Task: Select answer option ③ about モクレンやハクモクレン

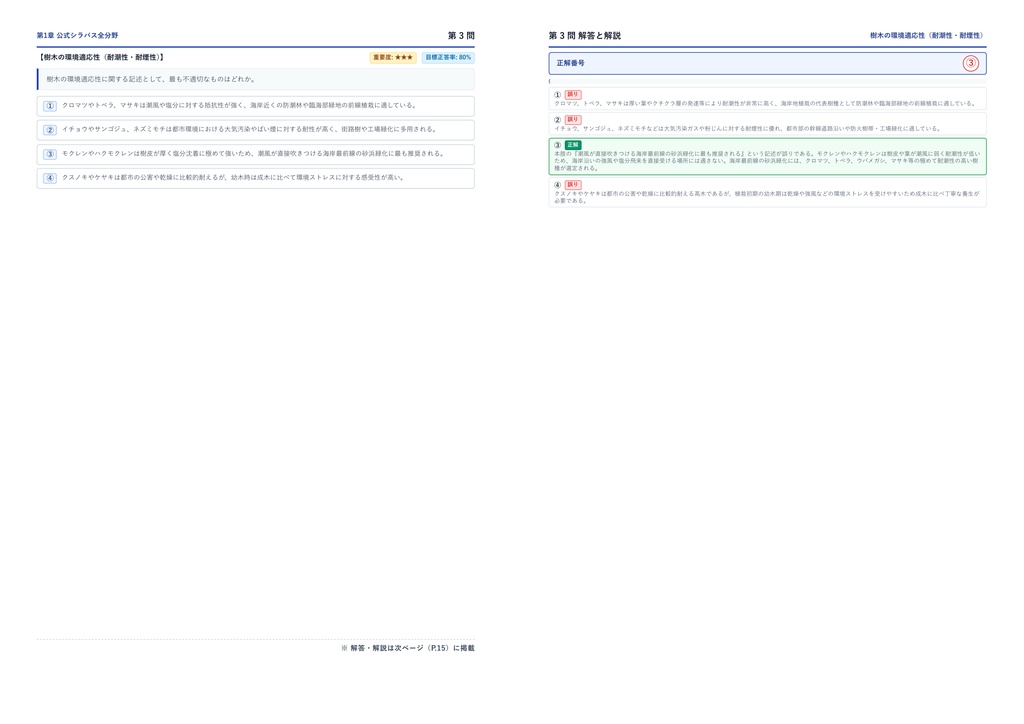Action: (255, 154)
